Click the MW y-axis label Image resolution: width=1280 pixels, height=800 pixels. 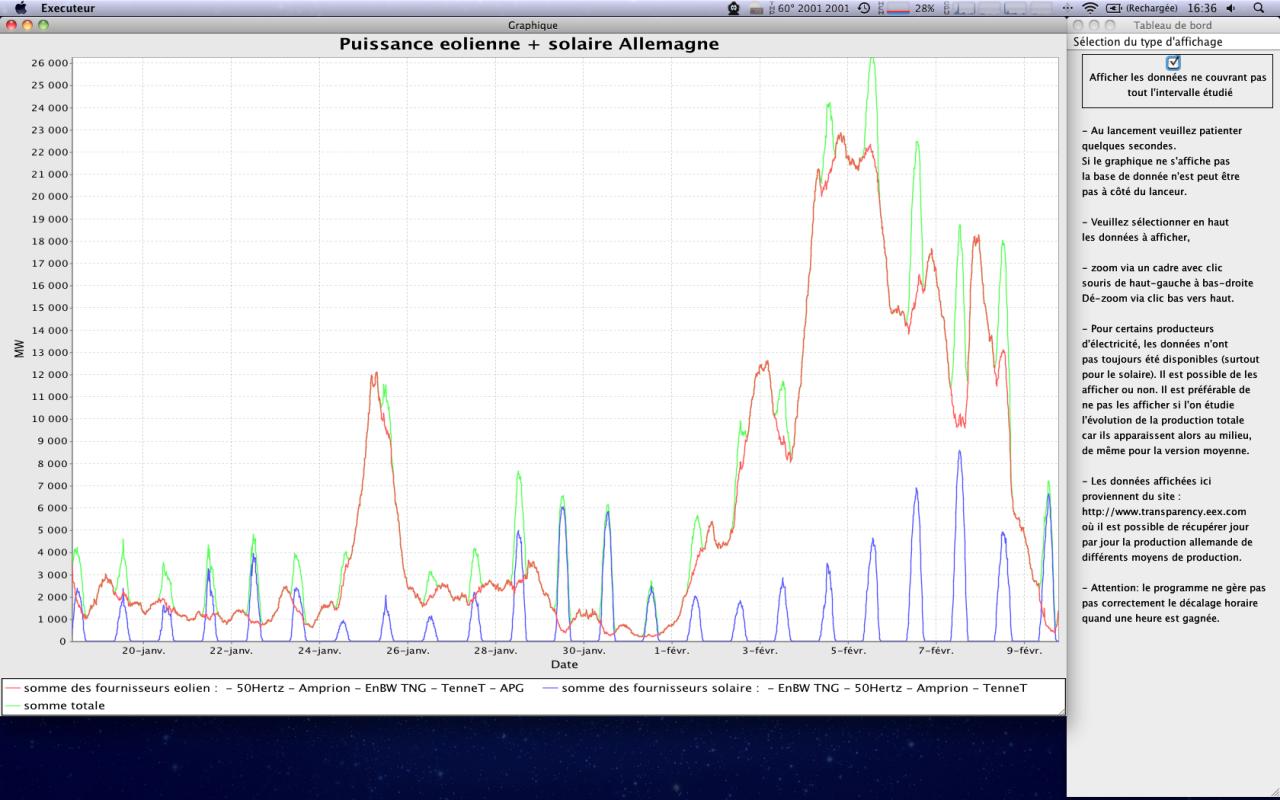point(19,349)
